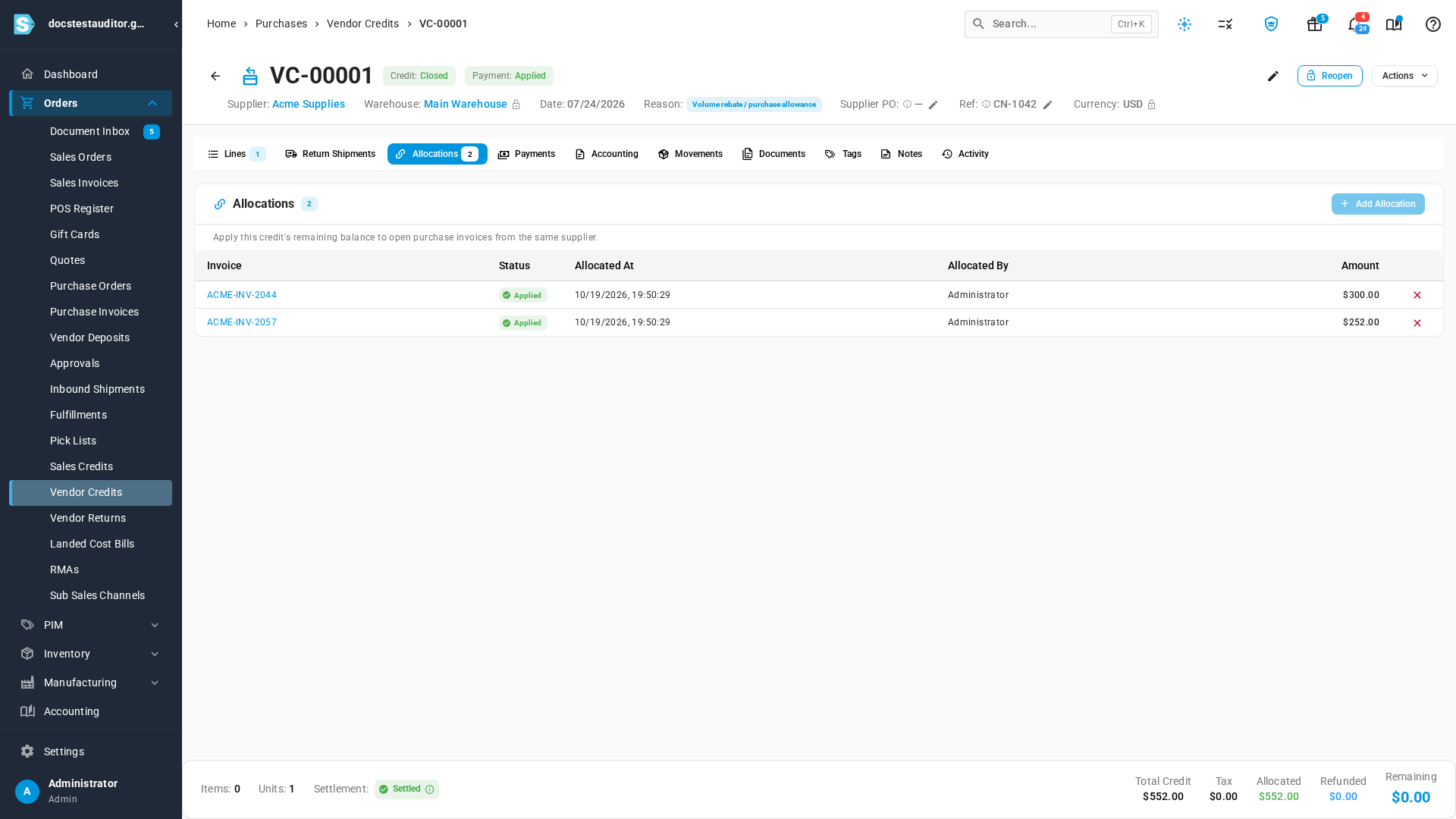Collapse the sidebar with the chevron
Screen dimensions: 1456x819
point(176,24)
